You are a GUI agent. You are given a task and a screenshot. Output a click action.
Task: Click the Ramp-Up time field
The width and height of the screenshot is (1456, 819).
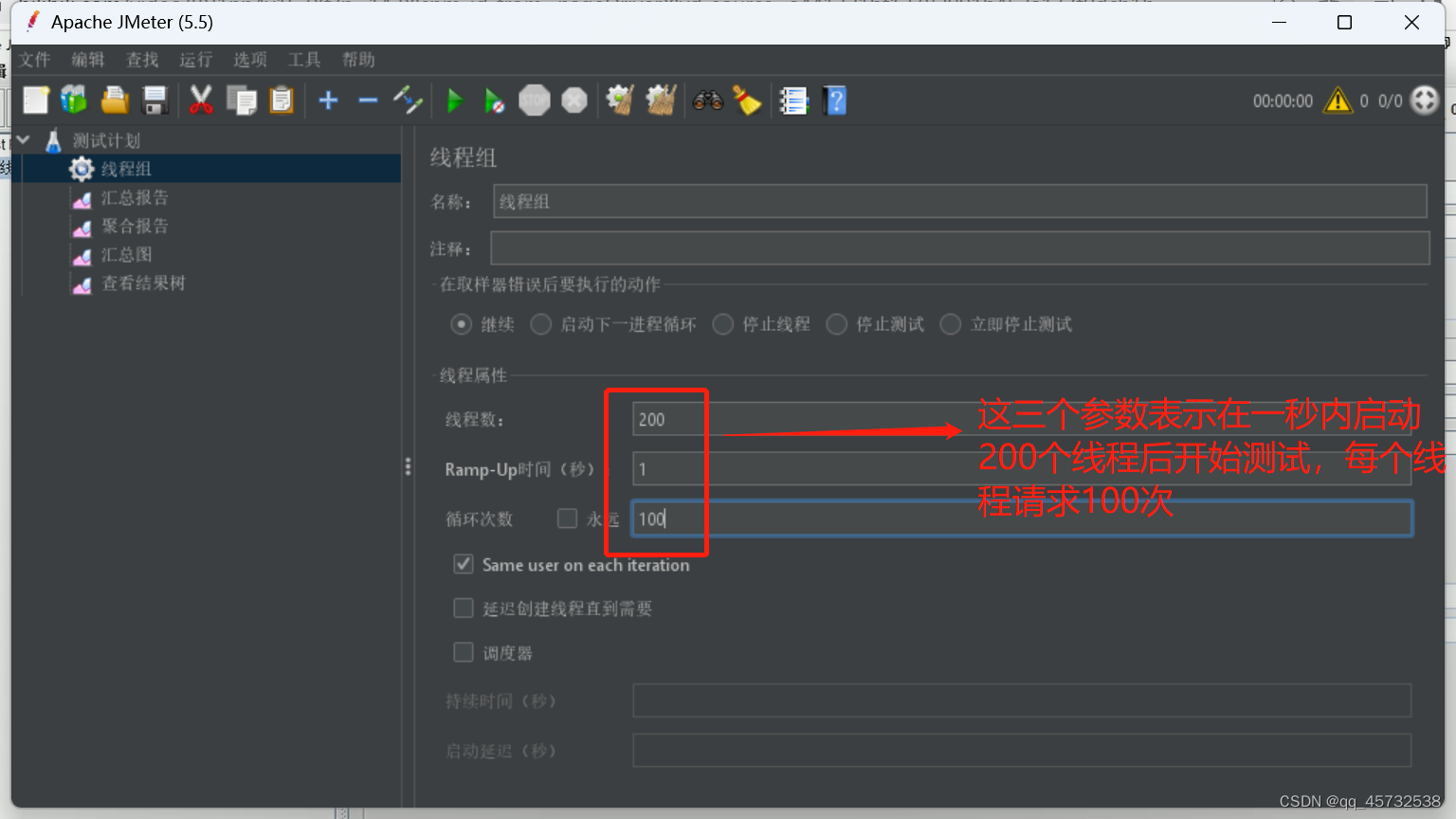coord(1022,468)
